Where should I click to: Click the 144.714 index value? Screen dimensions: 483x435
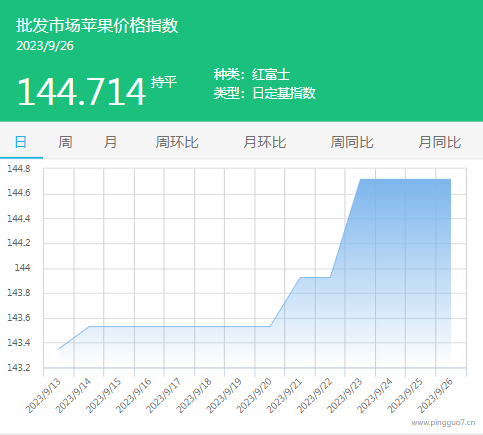(81, 91)
